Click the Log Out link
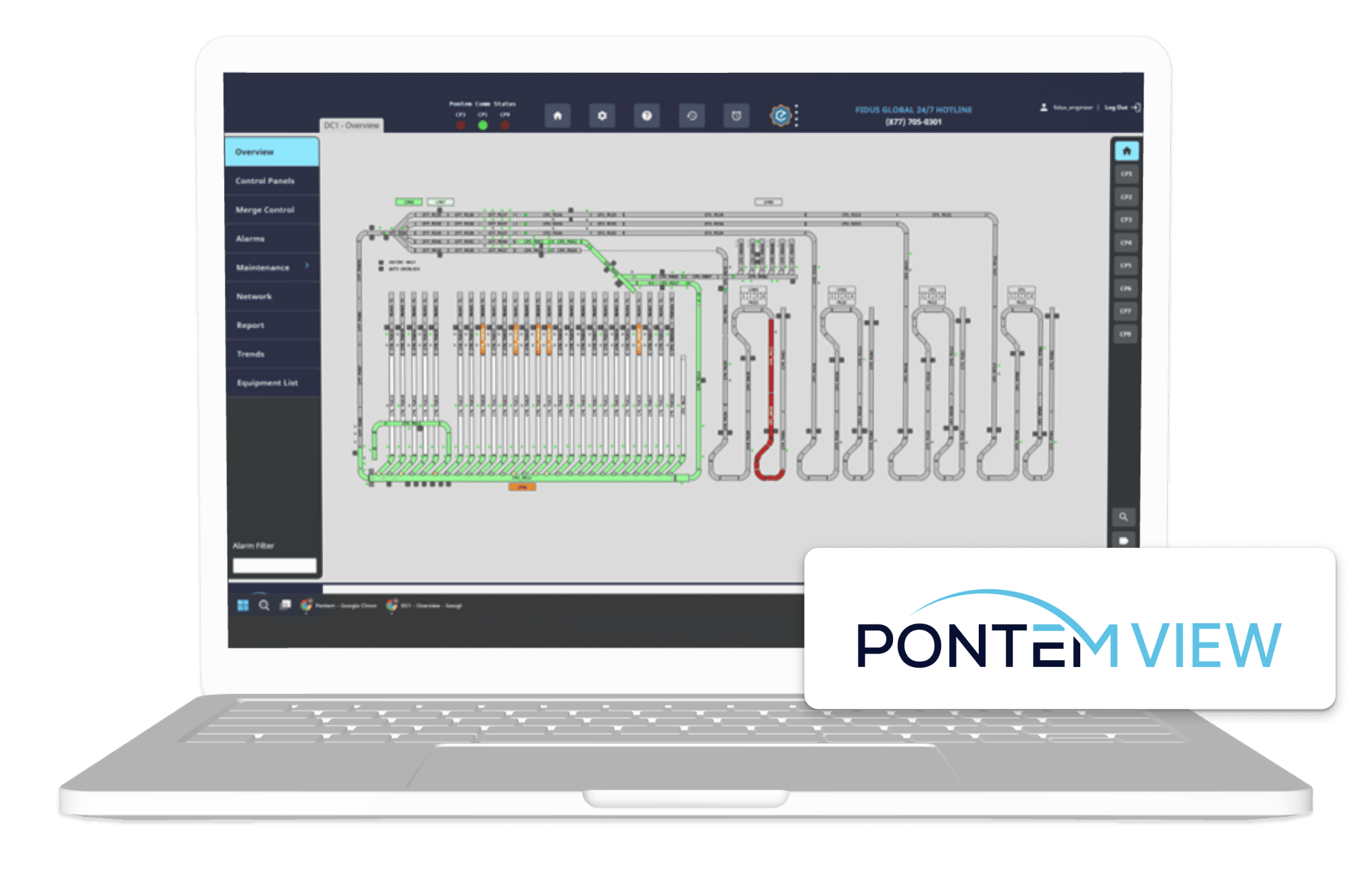 [1122, 107]
